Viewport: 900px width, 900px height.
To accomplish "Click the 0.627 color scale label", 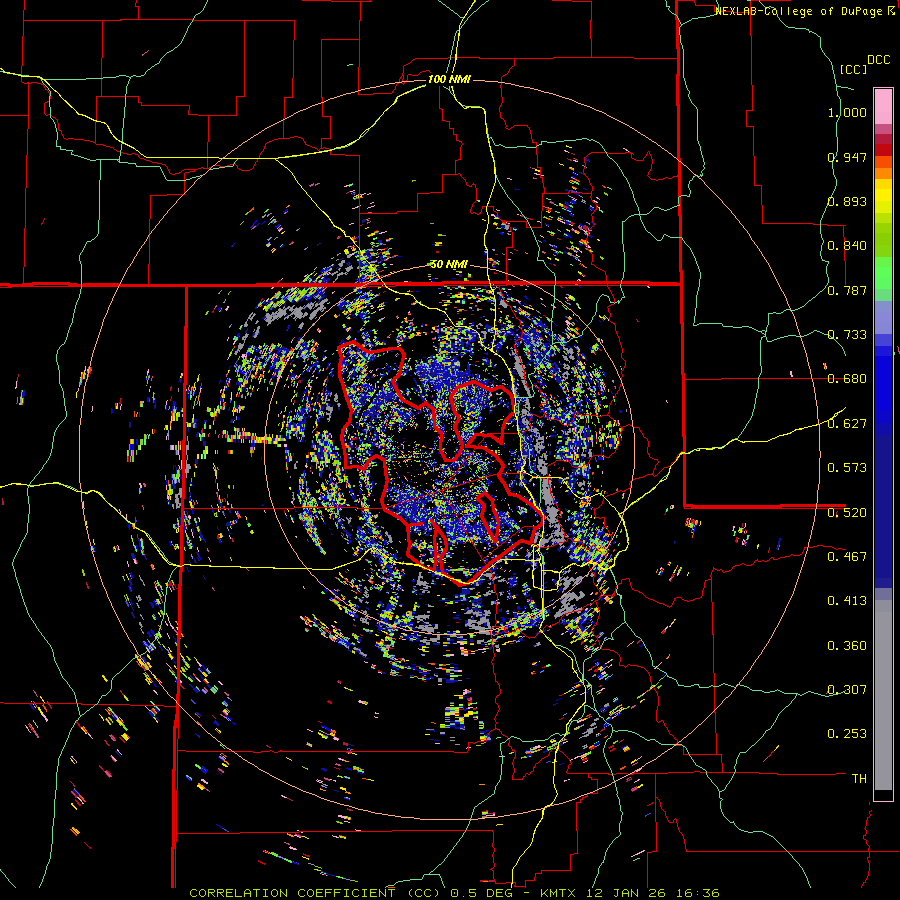I will (847, 424).
